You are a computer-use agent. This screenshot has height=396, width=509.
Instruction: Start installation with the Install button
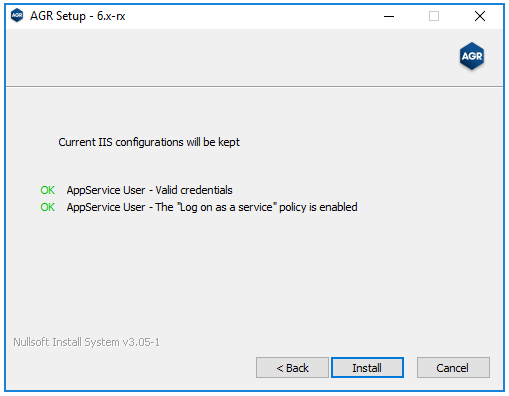pyautogui.click(x=367, y=368)
